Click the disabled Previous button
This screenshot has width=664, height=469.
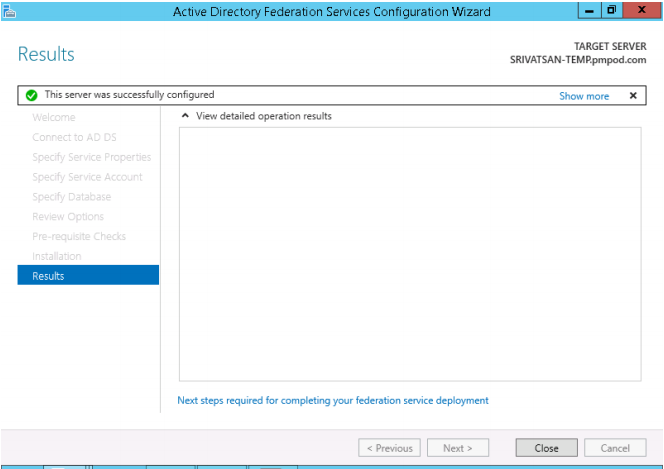[389, 448]
